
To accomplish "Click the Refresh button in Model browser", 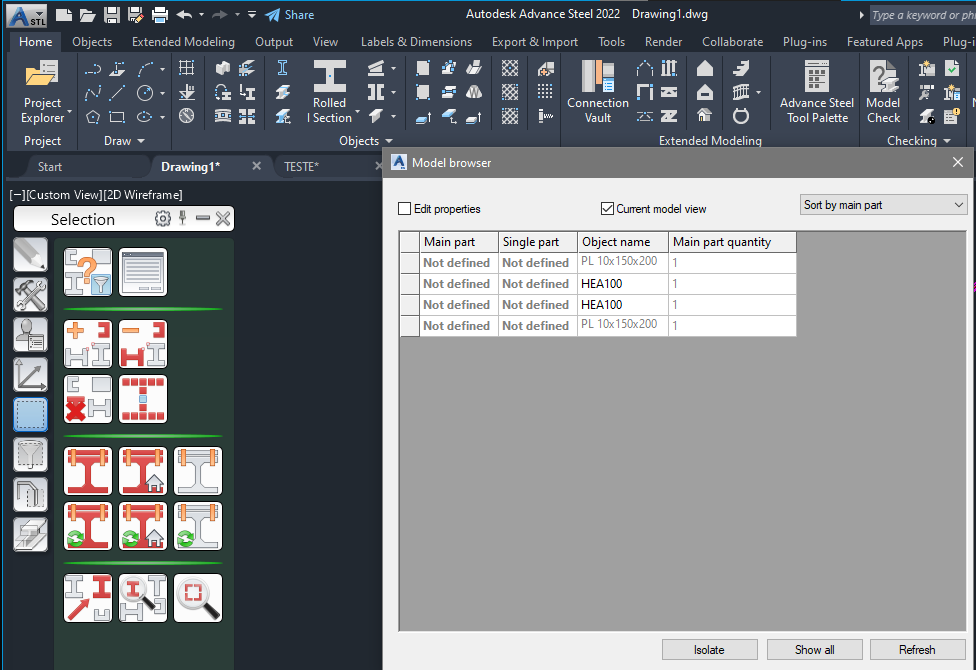I will [916, 649].
